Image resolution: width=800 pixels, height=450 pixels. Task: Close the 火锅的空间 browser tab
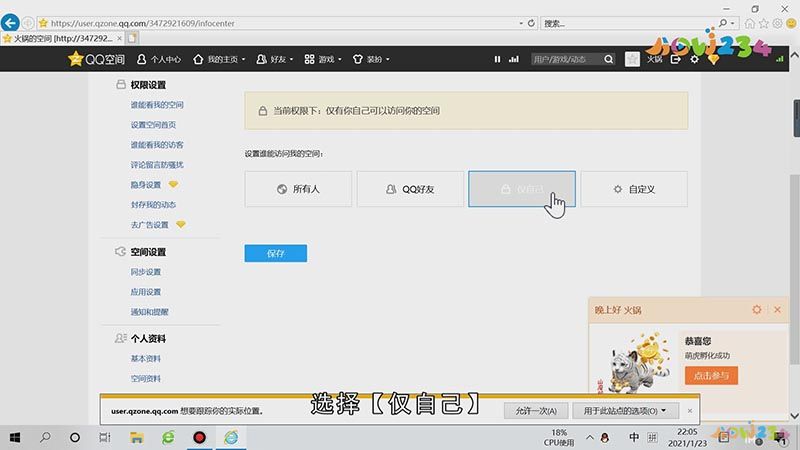[119, 38]
